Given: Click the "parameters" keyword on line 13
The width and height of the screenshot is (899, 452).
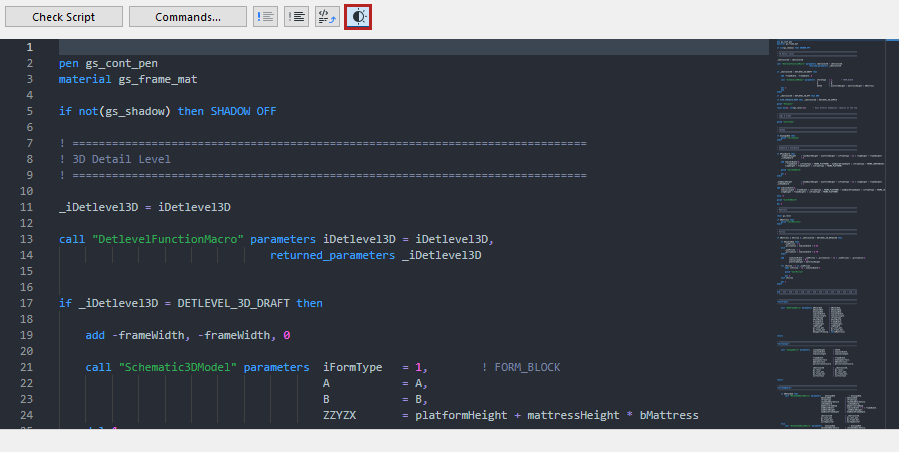Looking at the screenshot, I should (x=283, y=239).
